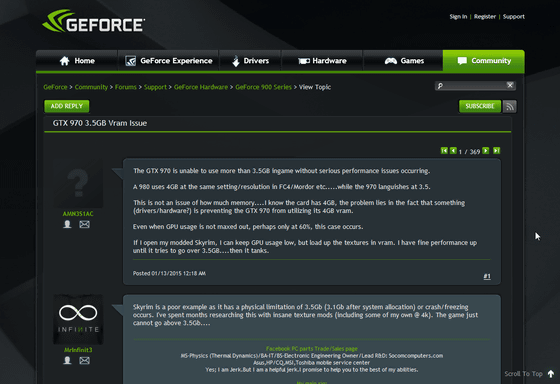Viewport: 560px width, 384px height.
Task: Open the Drivers tab
Action: click(x=250, y=61)
